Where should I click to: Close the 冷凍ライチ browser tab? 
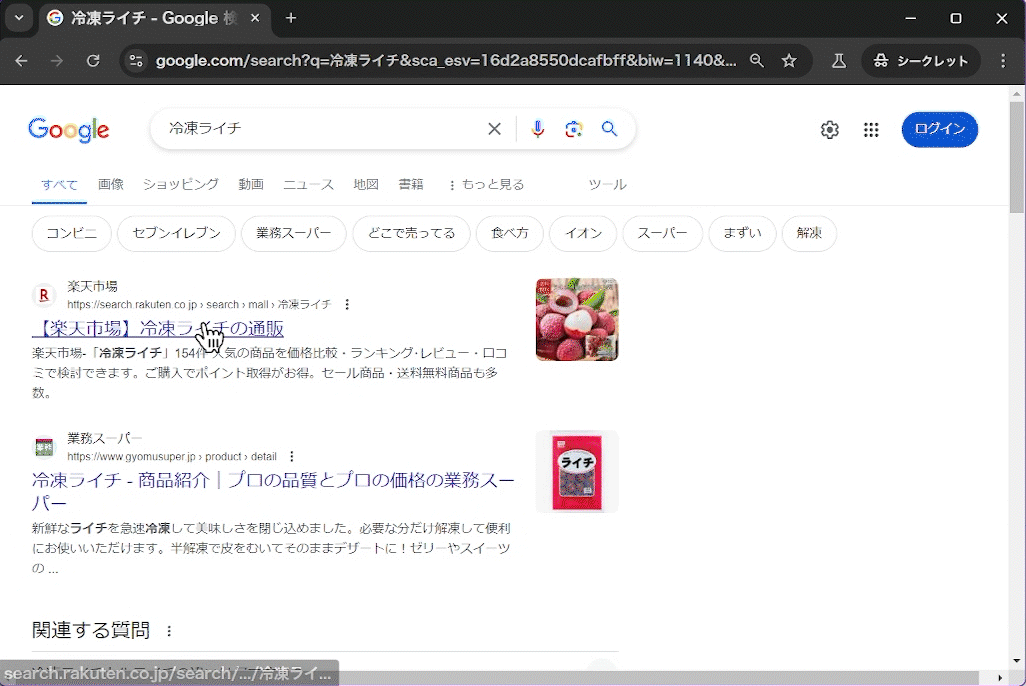pos(255,18)
